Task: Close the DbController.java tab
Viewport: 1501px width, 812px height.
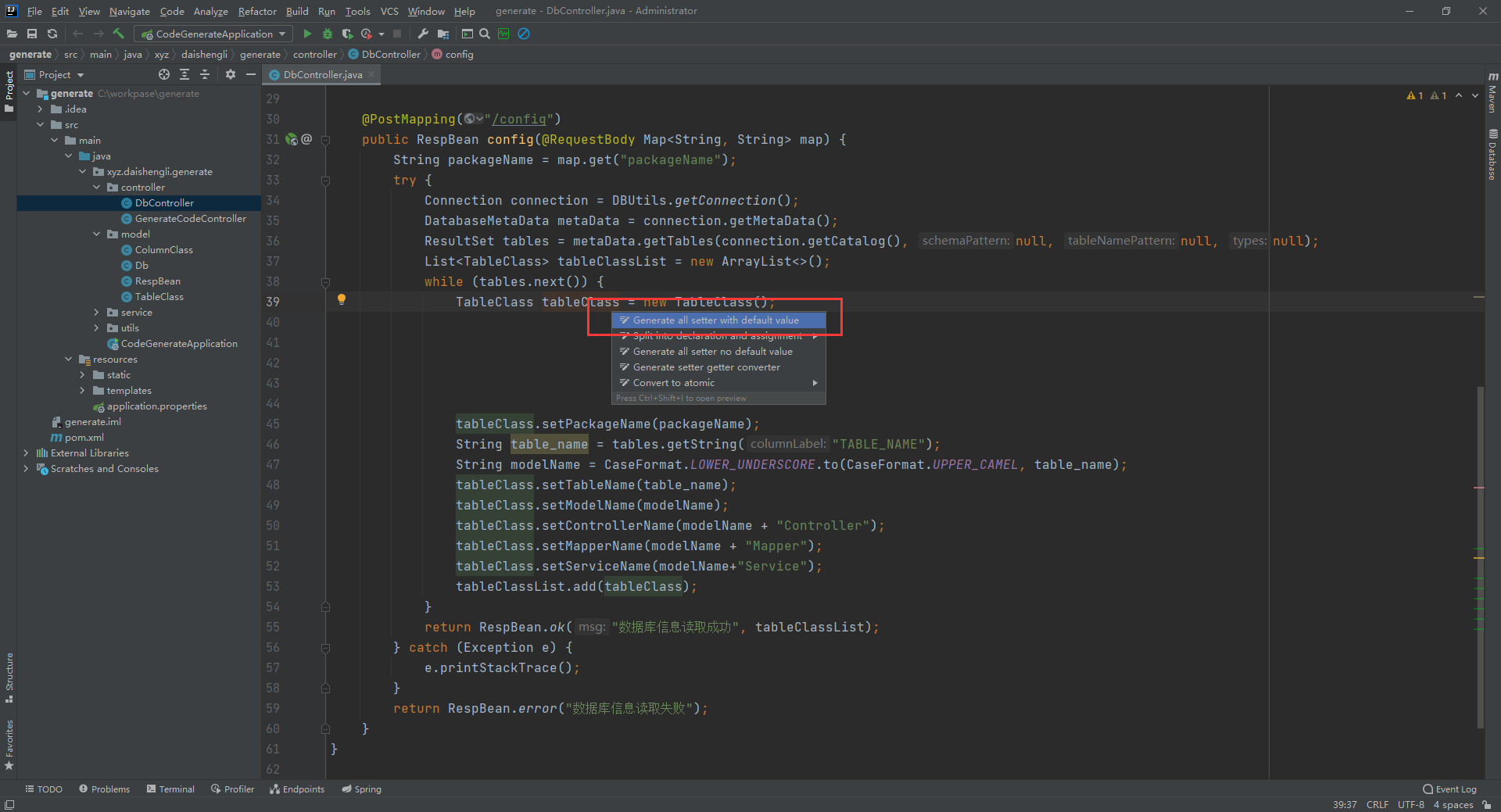Action: coord(371,74)
